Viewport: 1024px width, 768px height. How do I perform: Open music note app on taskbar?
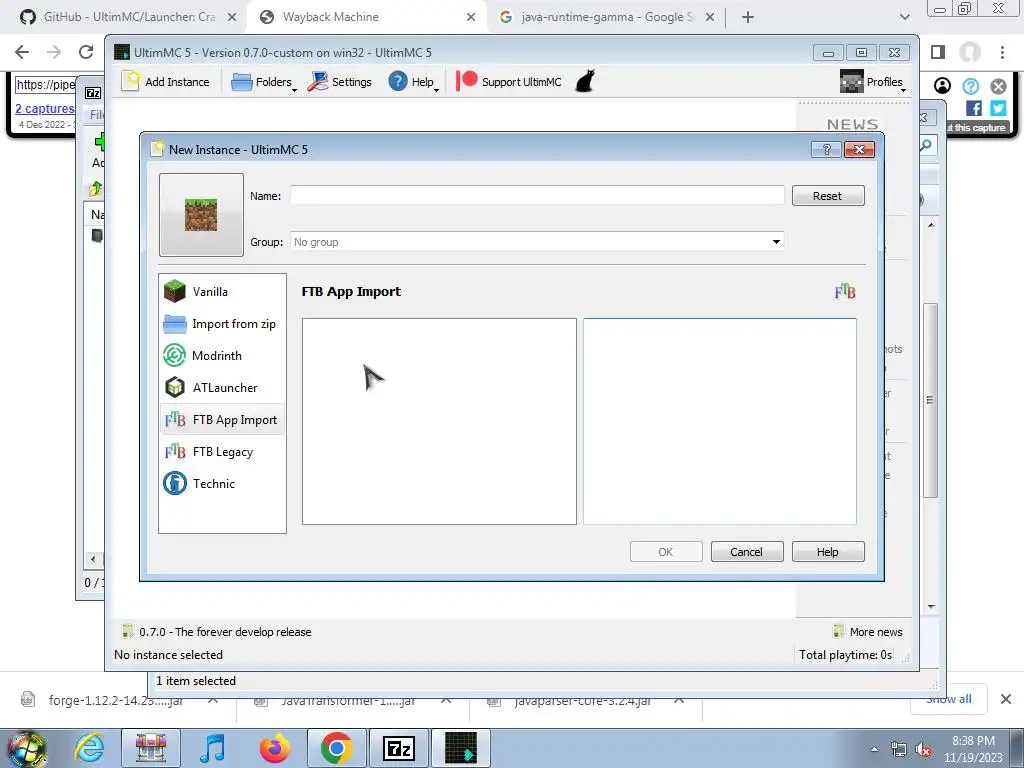click(212, 748)
